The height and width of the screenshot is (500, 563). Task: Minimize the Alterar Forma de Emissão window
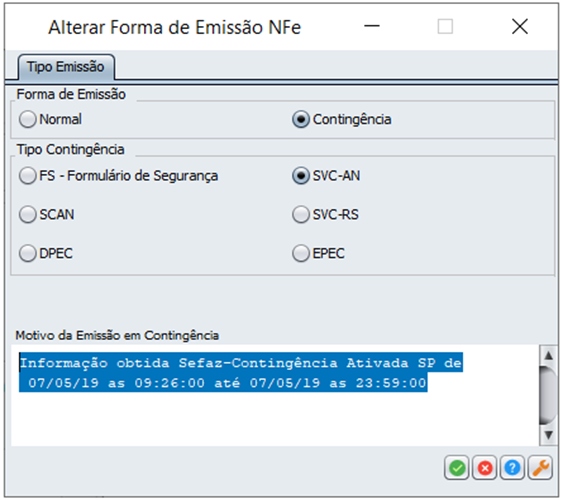372,26
